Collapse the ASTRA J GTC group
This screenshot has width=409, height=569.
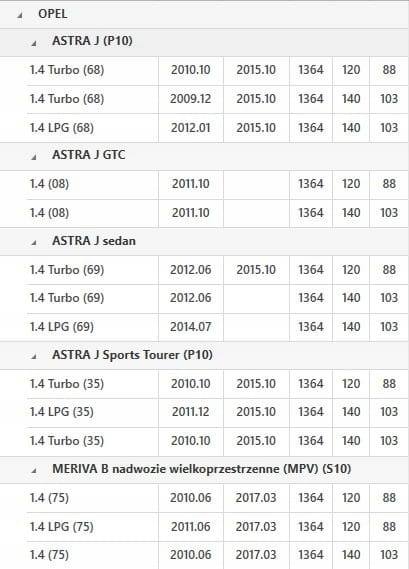(x=34, y=157)
